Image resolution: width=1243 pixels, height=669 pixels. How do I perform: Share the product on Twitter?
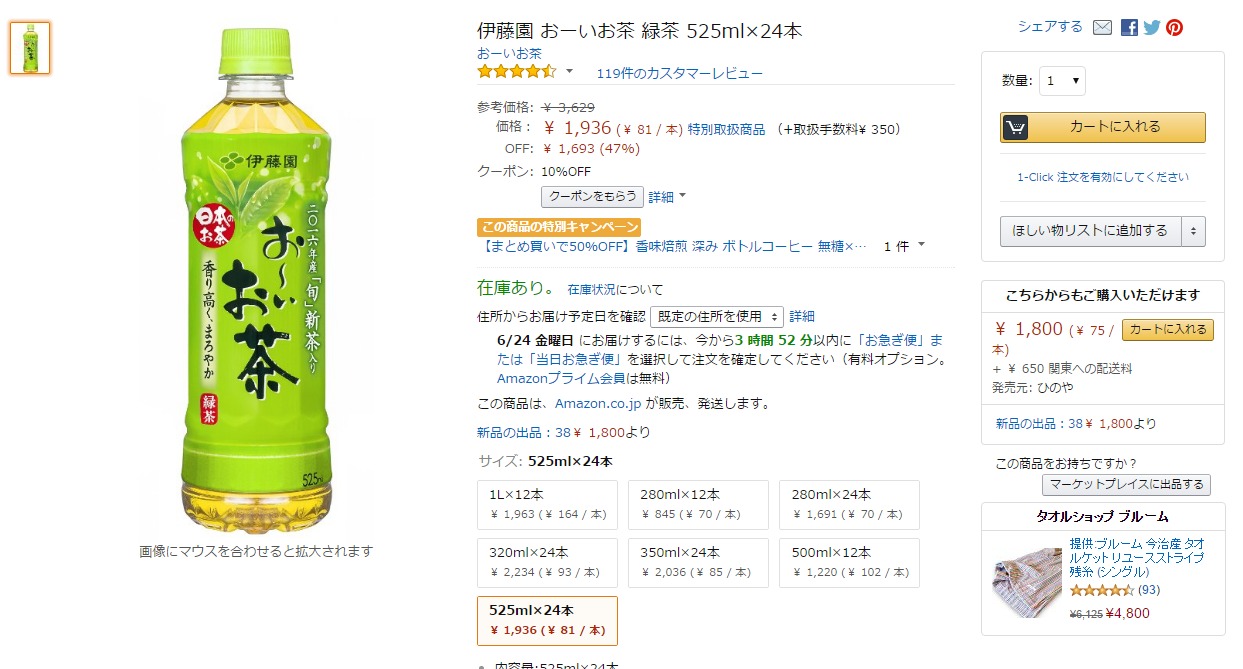coord(1152,27)
